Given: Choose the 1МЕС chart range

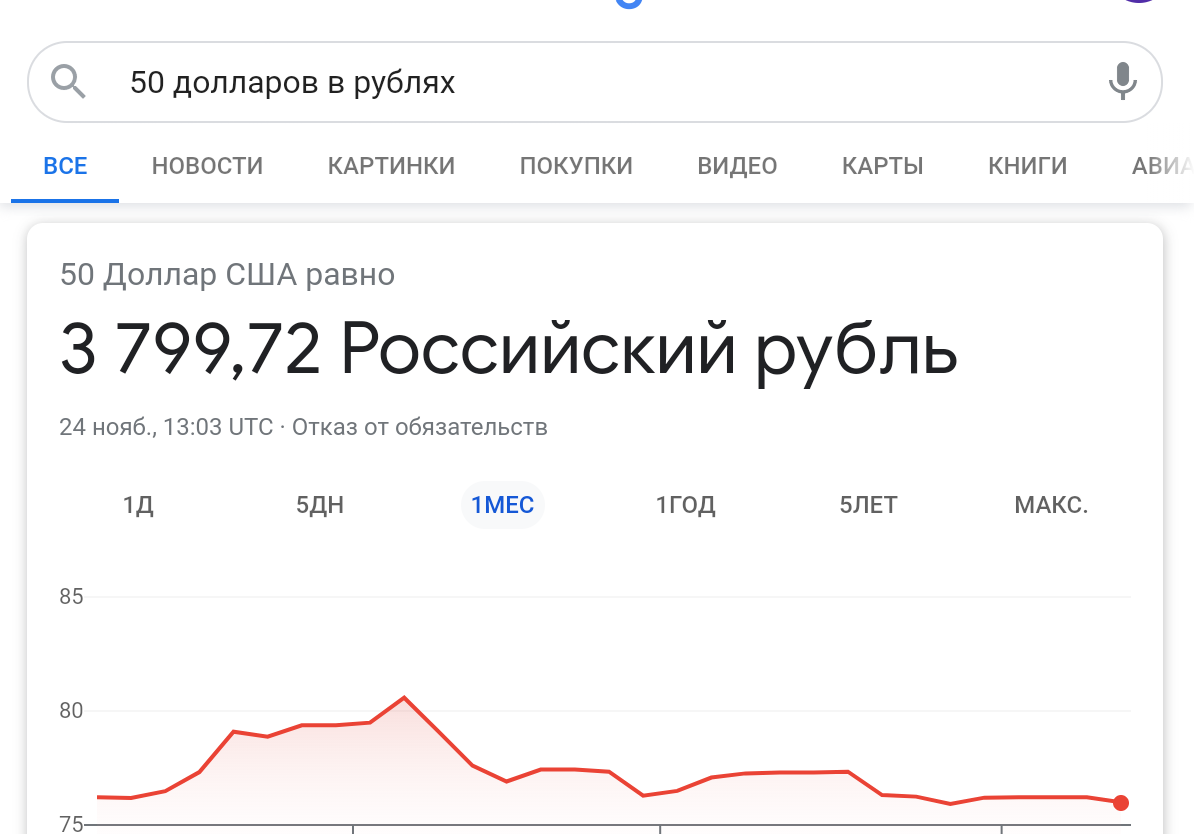Looking at the screenshot, I should click(x=502, y=505).
